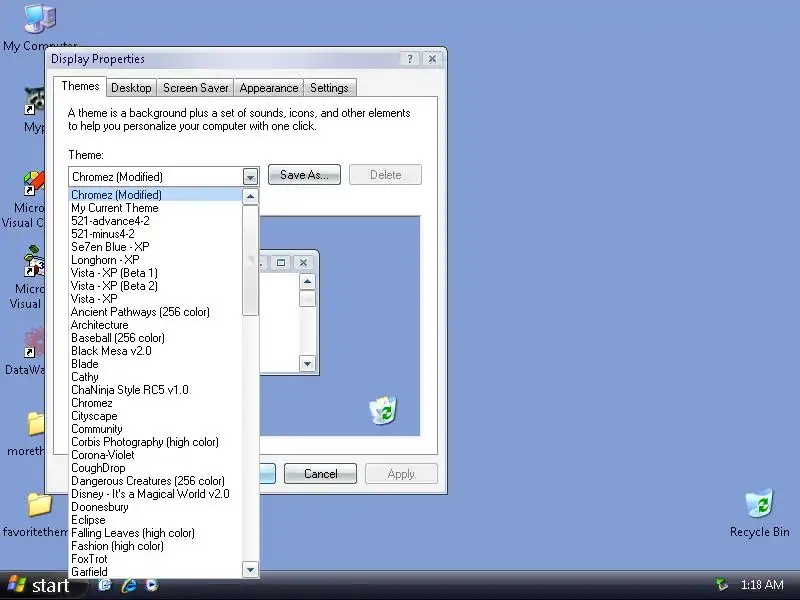Choose the 521-advance4-2 theme

coord(156,221)
